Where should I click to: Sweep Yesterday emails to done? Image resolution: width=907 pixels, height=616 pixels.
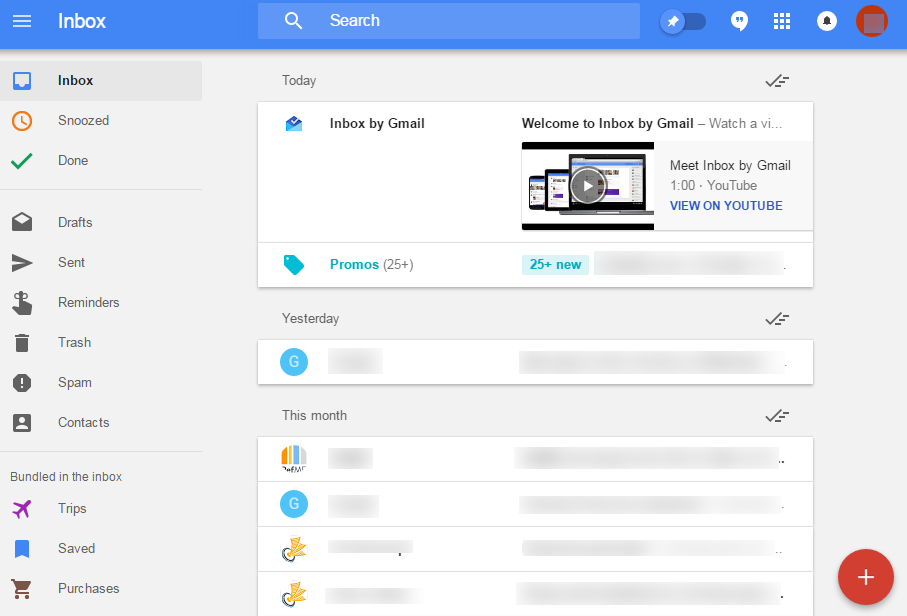pos(777,319)
